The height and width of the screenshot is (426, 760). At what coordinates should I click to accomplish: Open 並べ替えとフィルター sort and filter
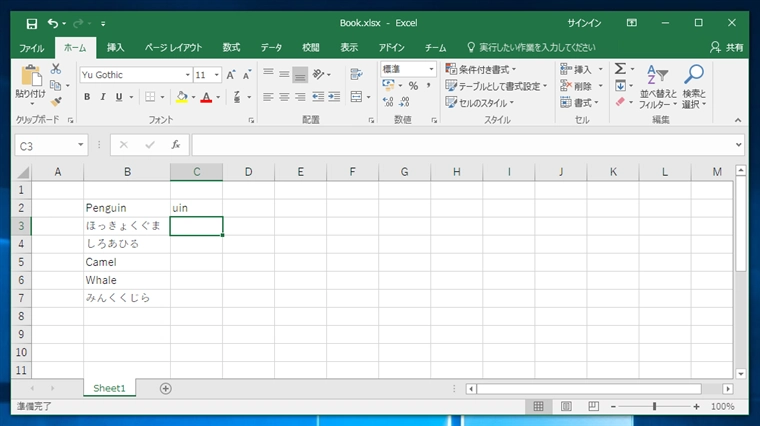click(x=658, y=87)
